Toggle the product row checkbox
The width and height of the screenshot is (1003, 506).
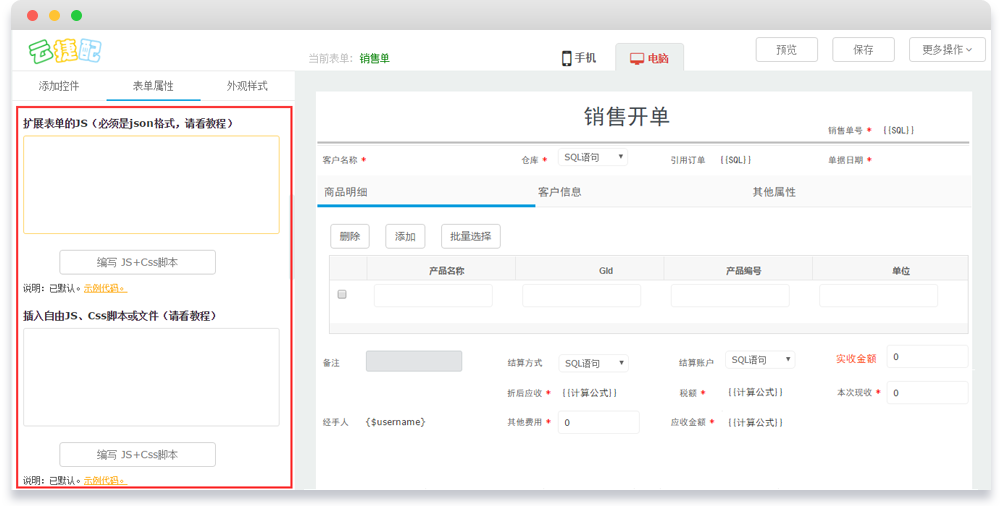(x=342, y=294)
